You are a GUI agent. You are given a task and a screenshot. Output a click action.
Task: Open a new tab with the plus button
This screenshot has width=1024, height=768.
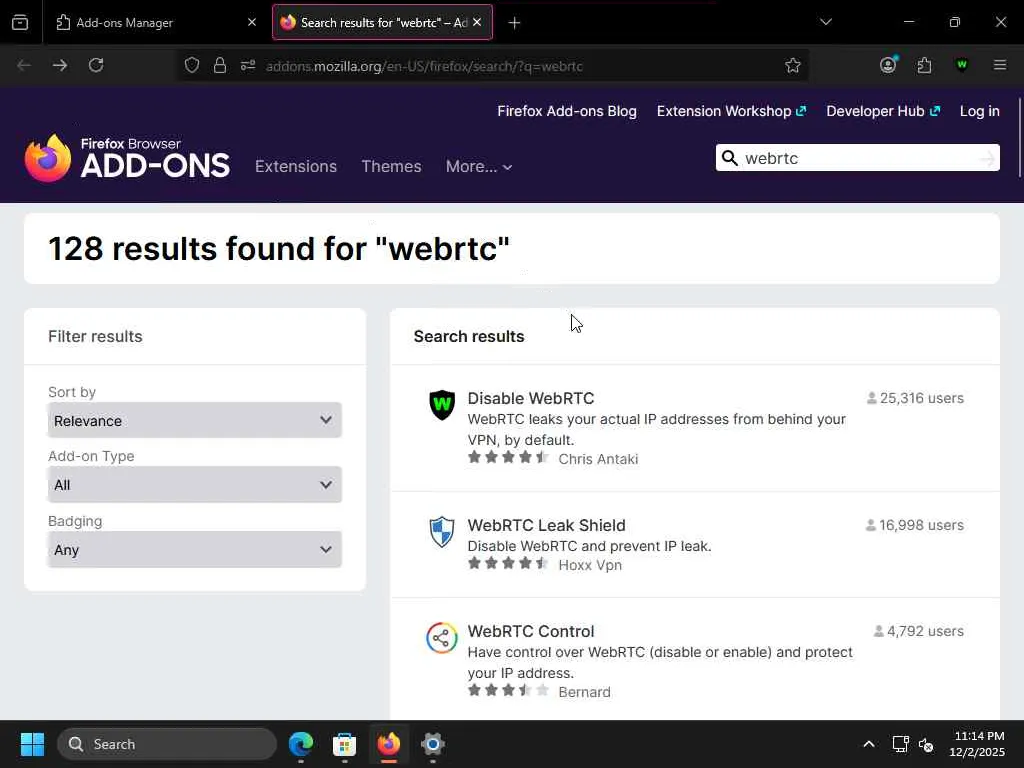(515, 23)
